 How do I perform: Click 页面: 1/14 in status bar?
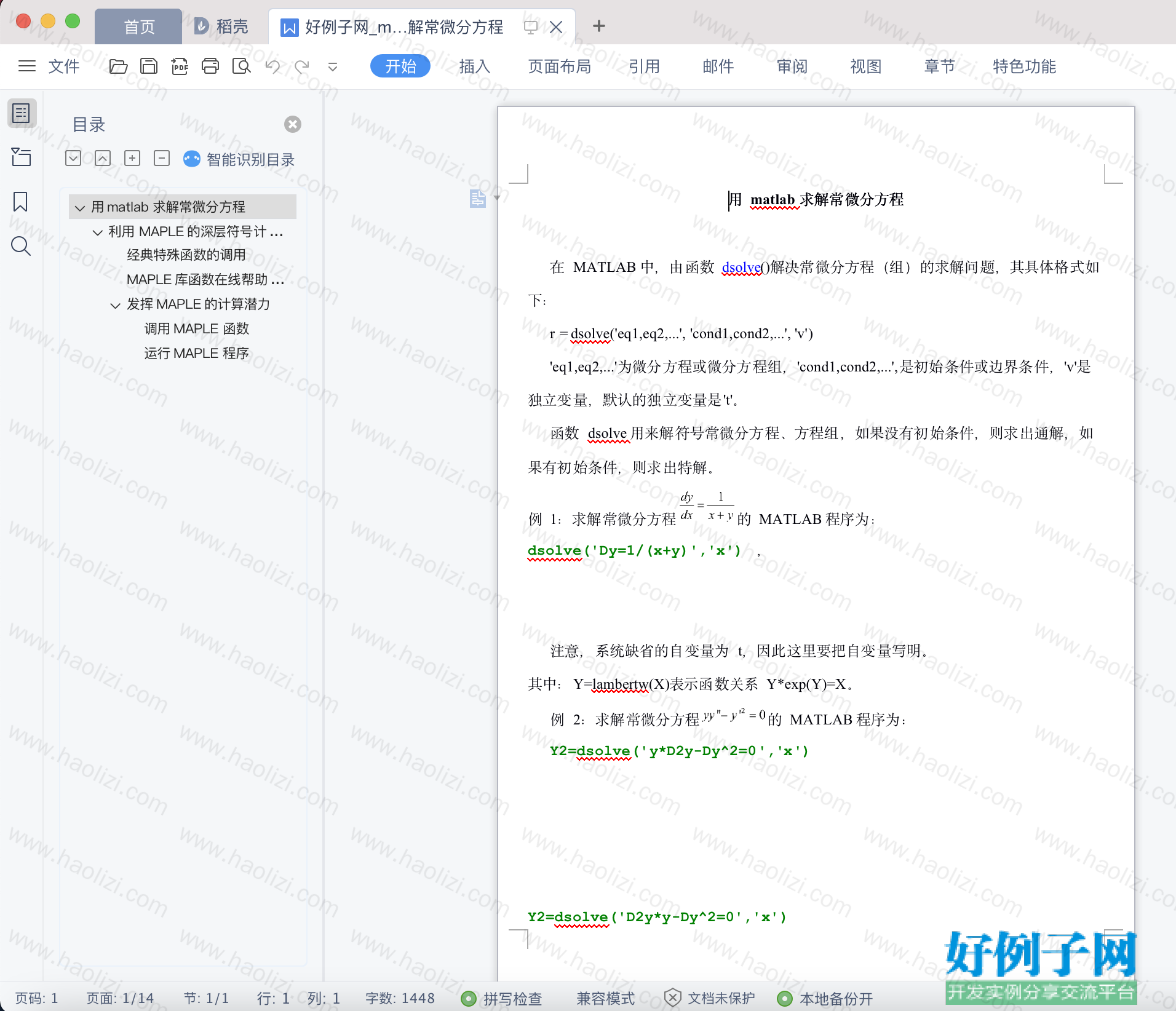click(x=120, y=998)
